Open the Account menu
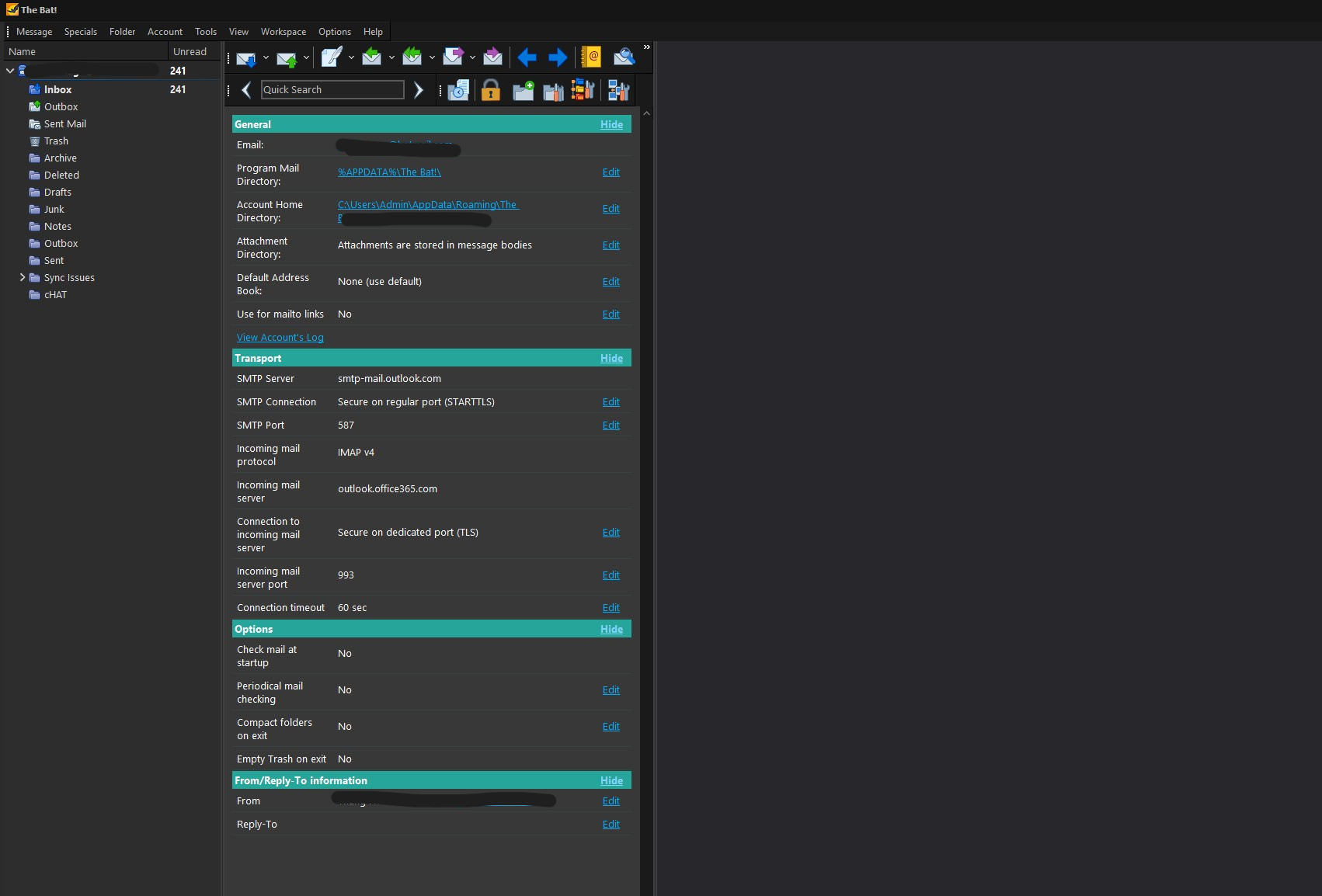 pyautogui.click(x=165, y=32)
